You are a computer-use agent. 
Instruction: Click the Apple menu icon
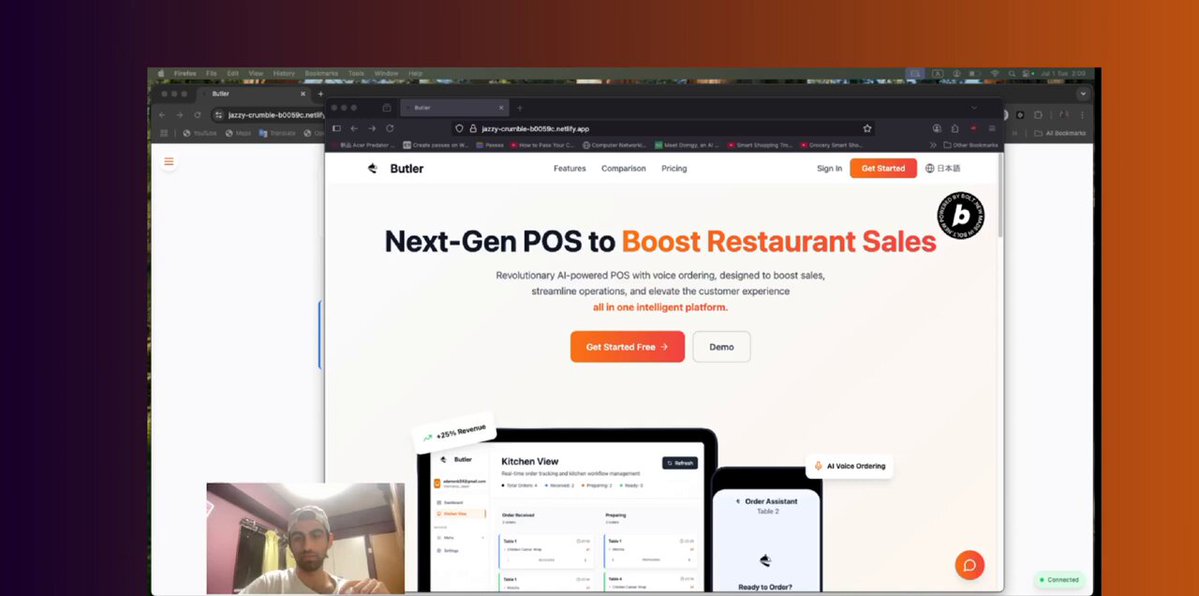161,73
